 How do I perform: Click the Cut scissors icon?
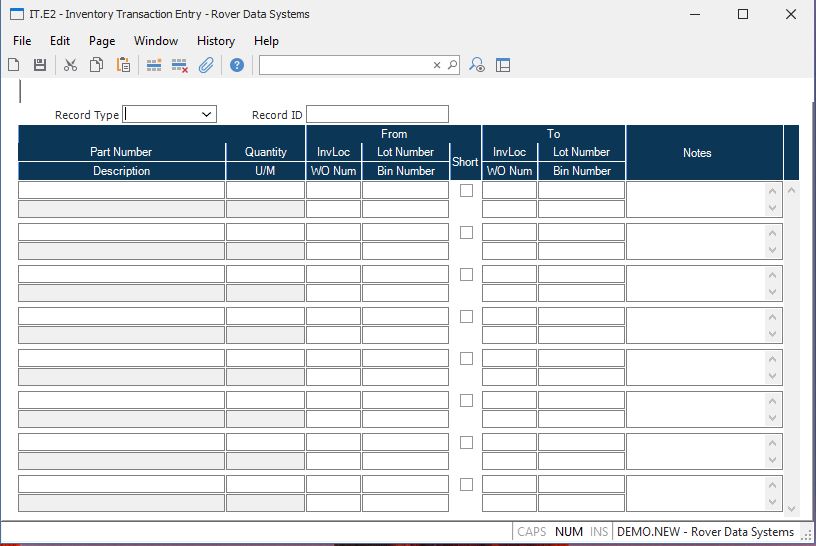click(x=70, y=65)
